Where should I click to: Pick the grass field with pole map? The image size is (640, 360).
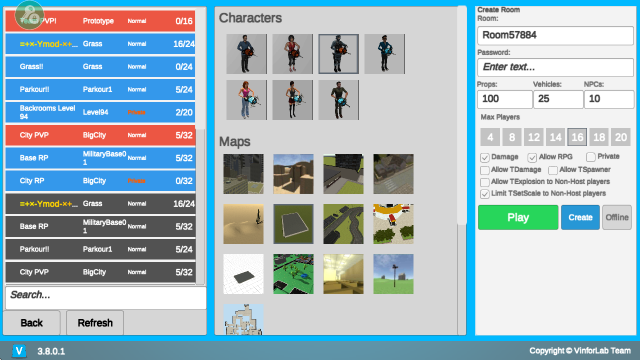tap(393, 274)
